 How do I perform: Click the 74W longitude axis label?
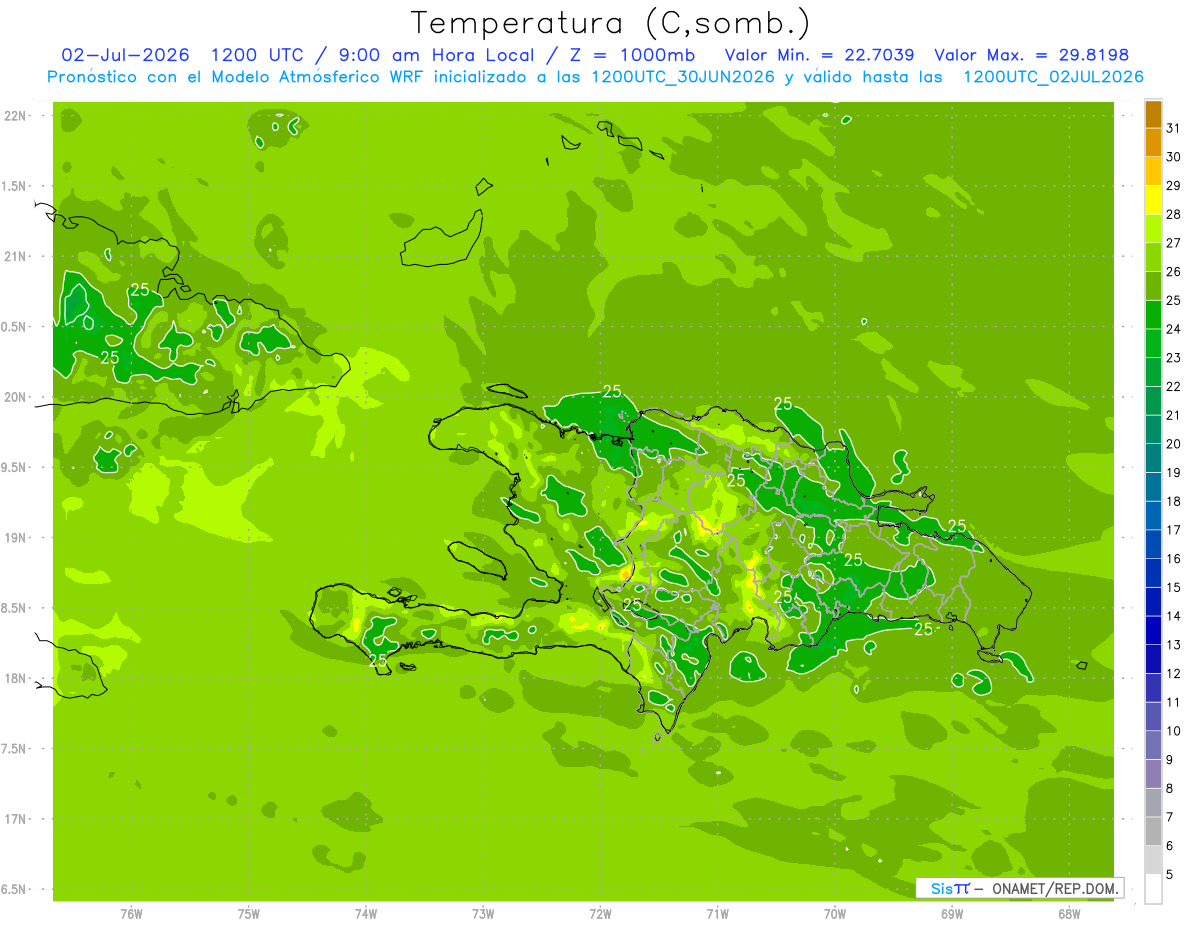366,913
